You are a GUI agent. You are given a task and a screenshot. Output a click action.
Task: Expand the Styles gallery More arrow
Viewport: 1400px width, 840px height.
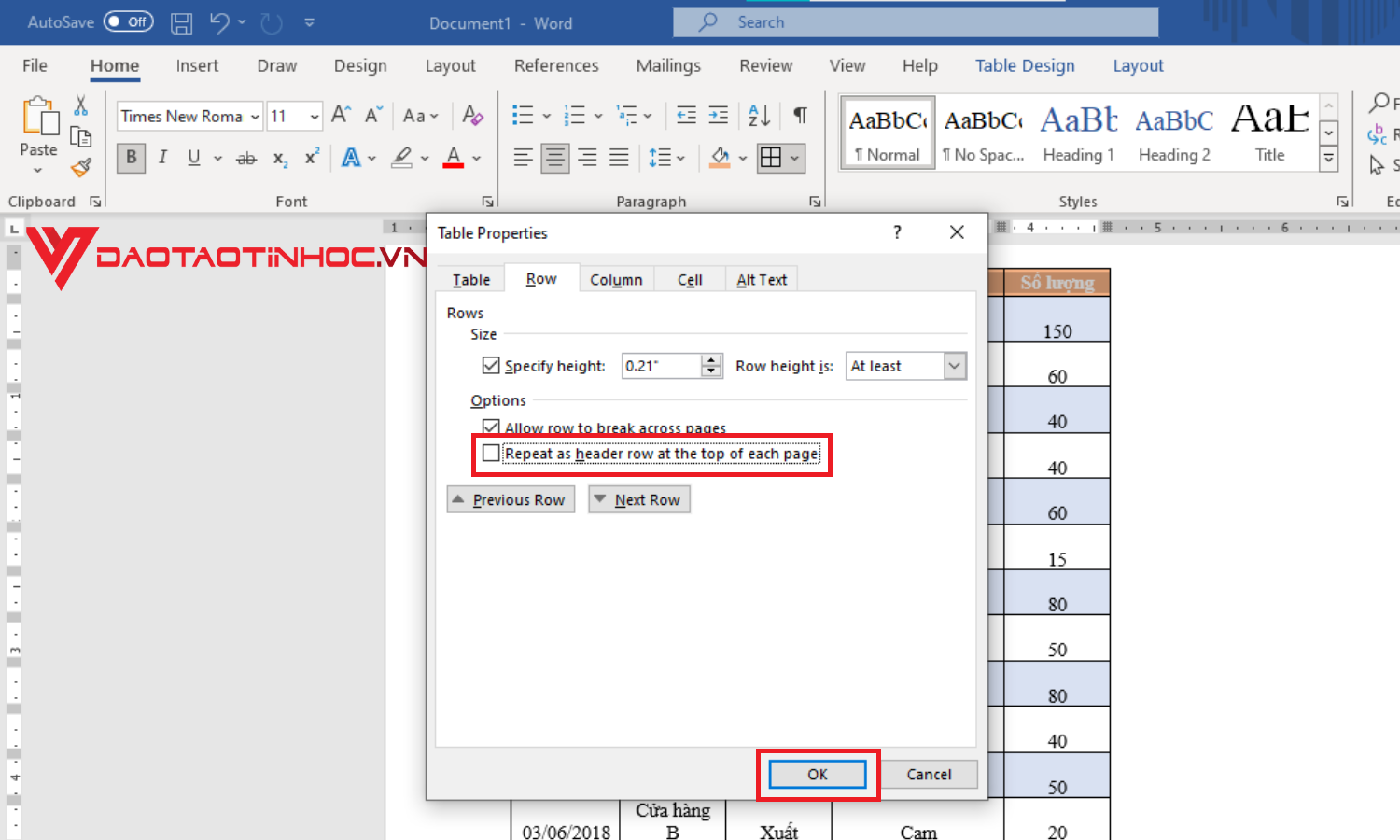tap(1329, 161)
